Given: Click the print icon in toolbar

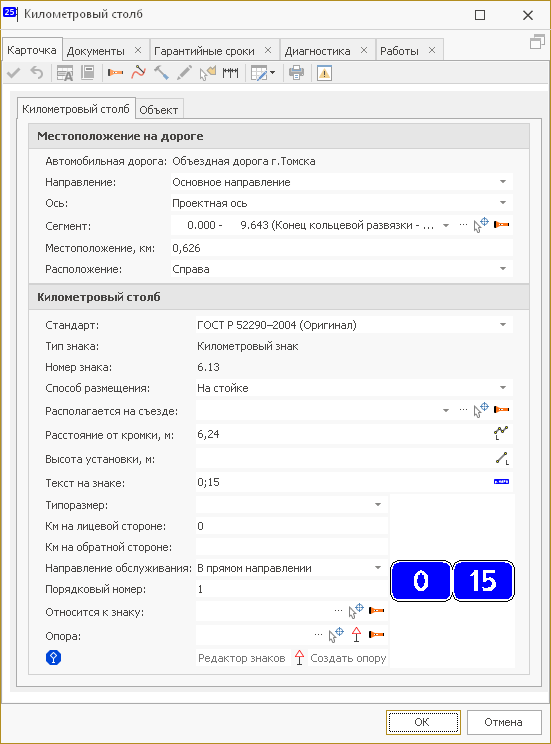Looking at the screenshot, I should (x=297, y=73).
